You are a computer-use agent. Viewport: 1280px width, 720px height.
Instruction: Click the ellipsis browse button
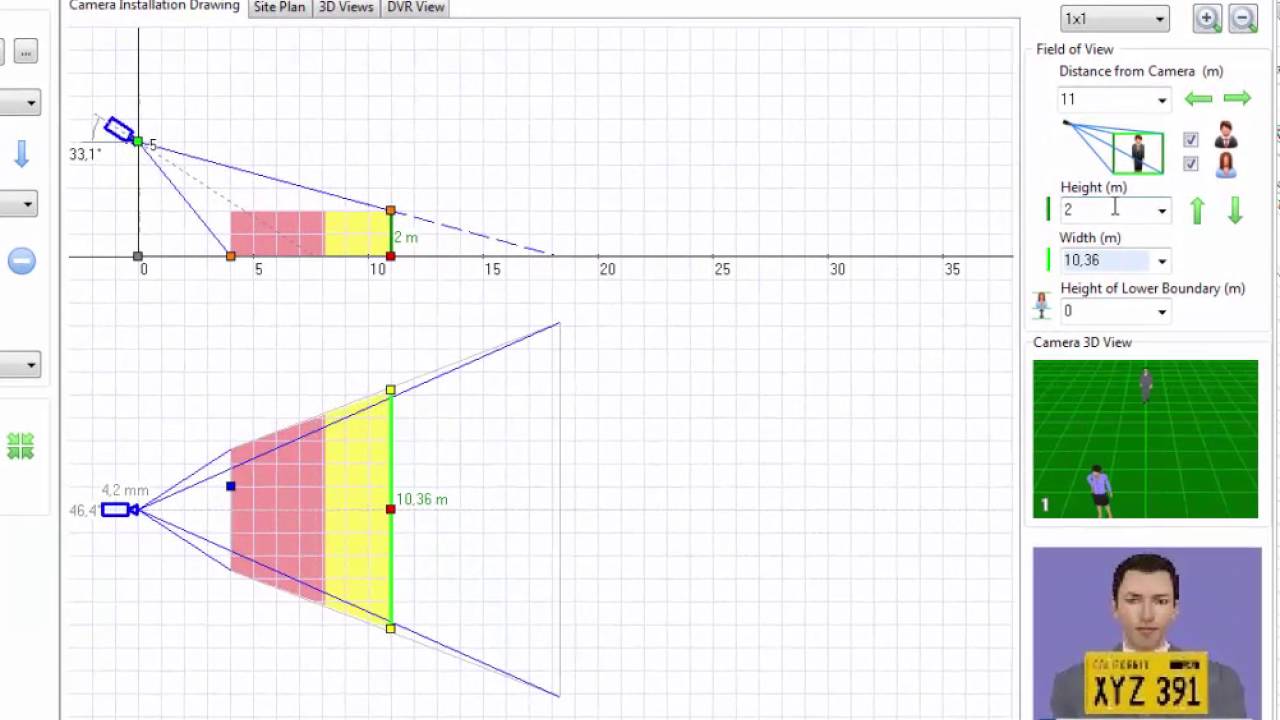[x=26, y=51]
